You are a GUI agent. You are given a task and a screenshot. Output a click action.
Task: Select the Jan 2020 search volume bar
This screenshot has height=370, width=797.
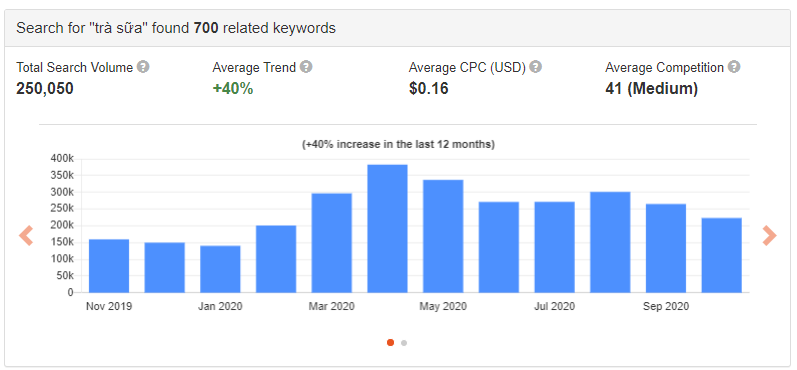point(220,269)
